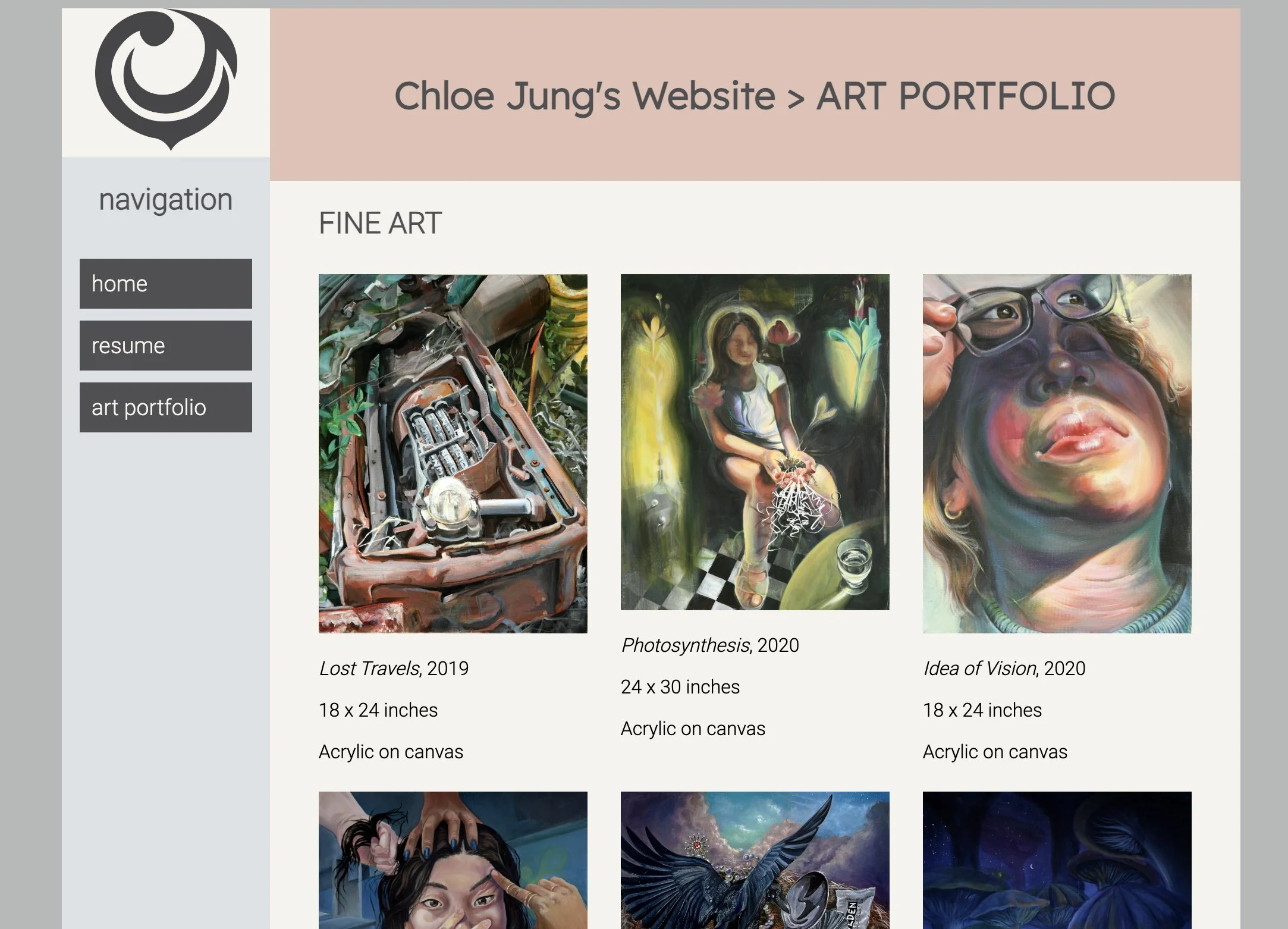
Task: Click the swirl logo icon
Action: [166, 79]
